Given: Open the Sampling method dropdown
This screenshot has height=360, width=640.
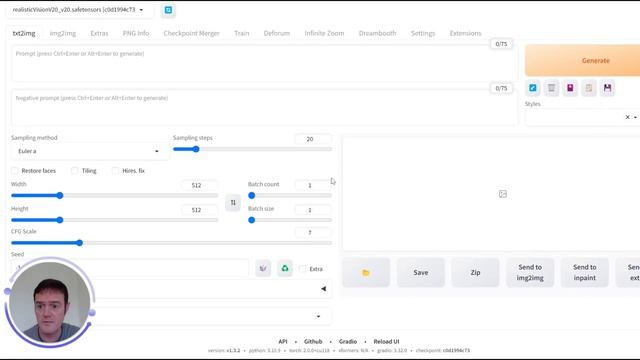Looking at the screenshot, I should 89,151.
